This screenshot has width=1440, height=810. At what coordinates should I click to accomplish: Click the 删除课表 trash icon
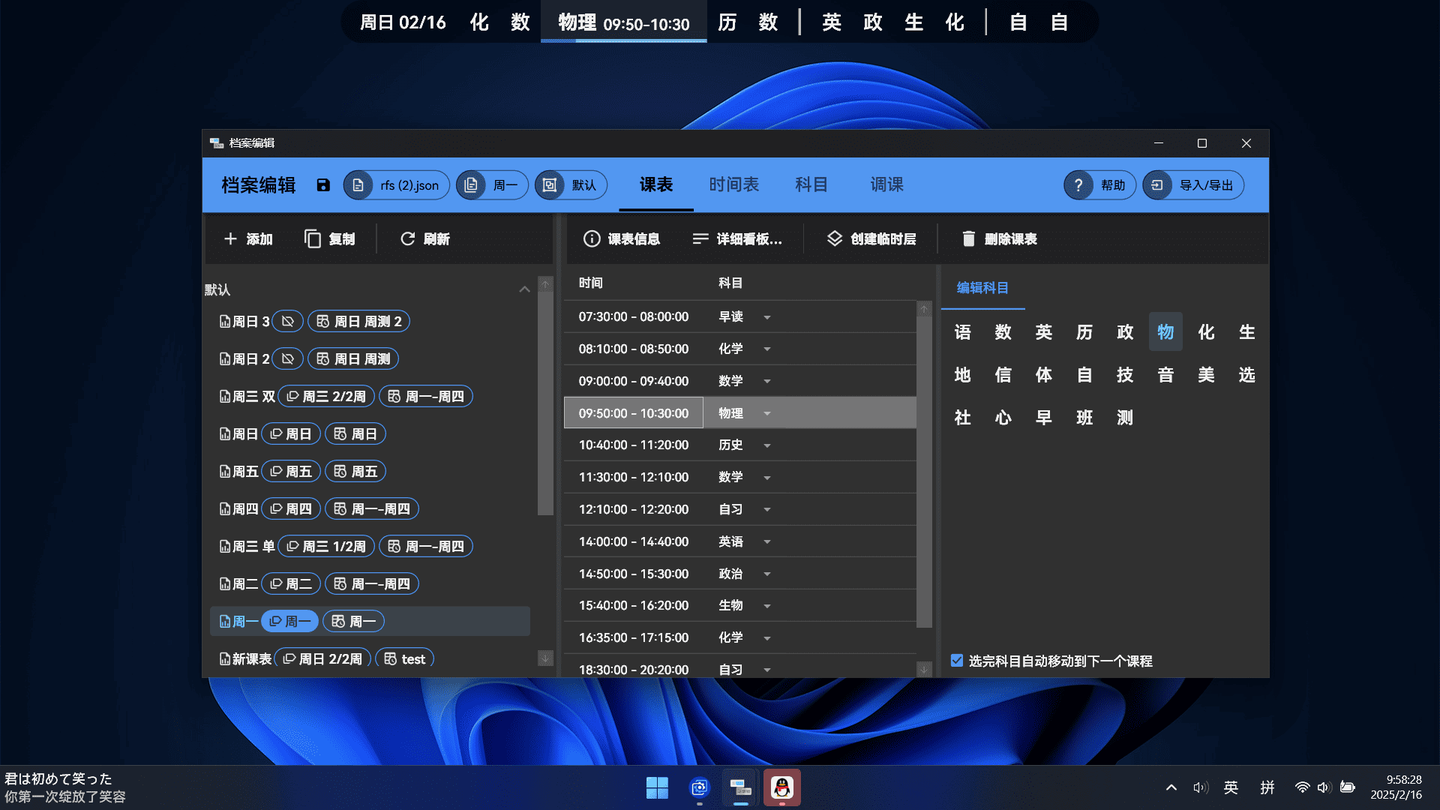coord(968,238)
